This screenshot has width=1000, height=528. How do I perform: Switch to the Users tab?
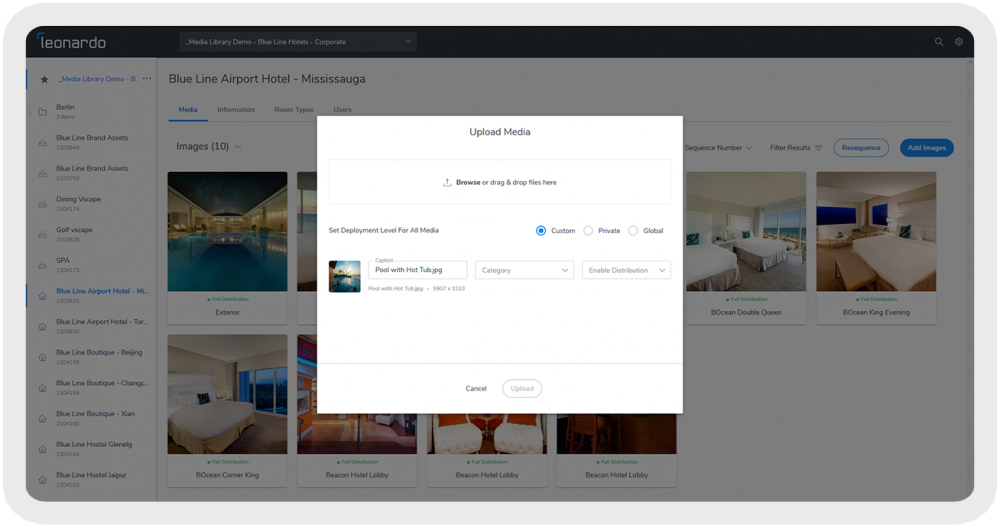(x=342, y=110)
